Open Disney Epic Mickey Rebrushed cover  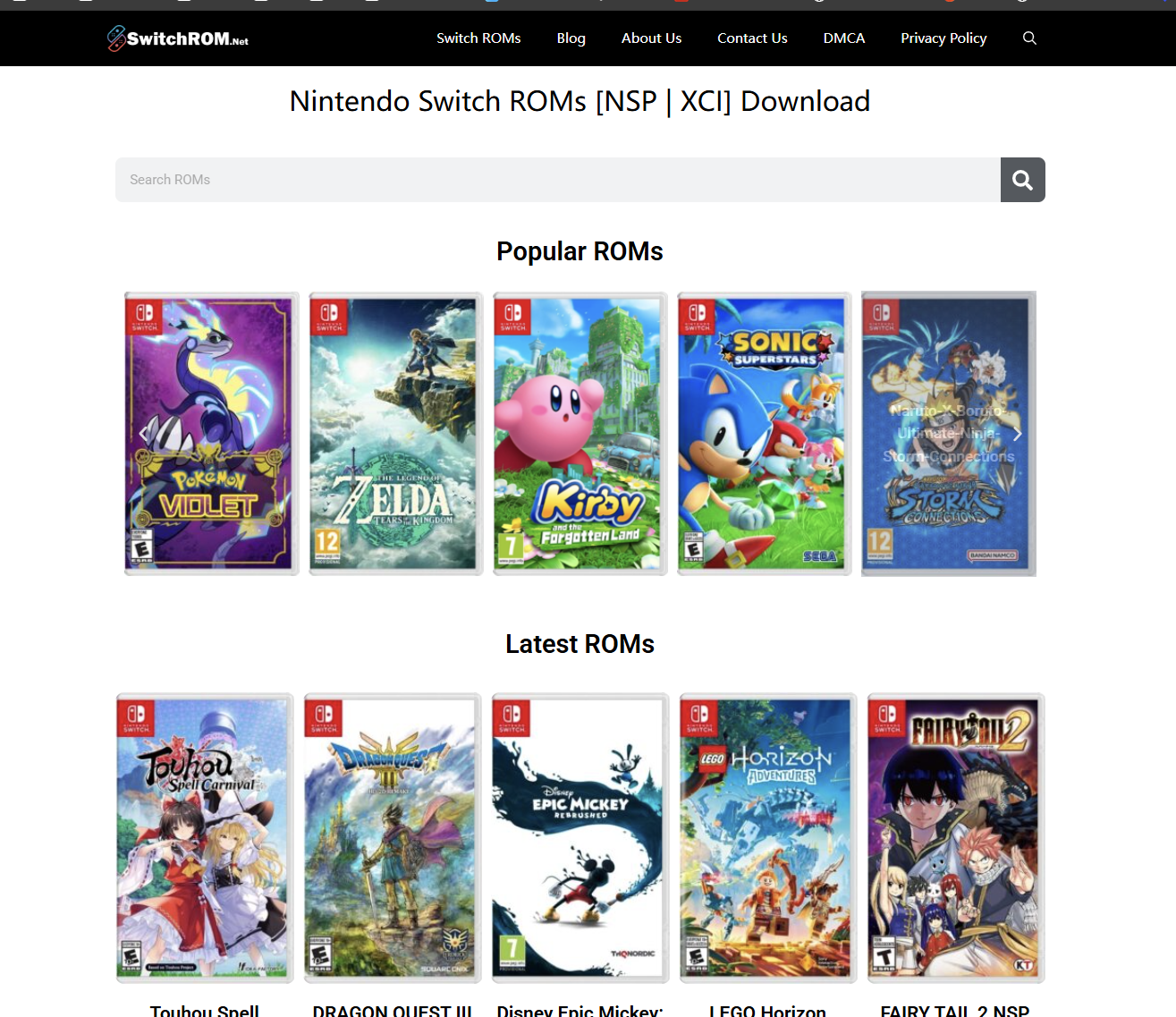(580, 838)
